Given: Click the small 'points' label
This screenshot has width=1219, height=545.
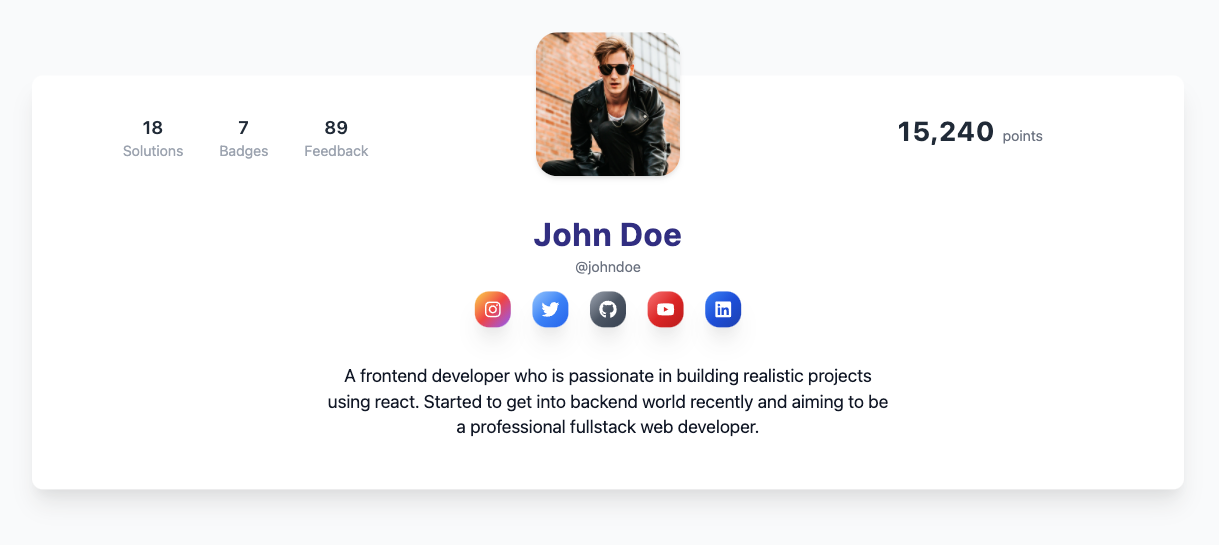Looking at the screenshot, I should (1022, 136).
